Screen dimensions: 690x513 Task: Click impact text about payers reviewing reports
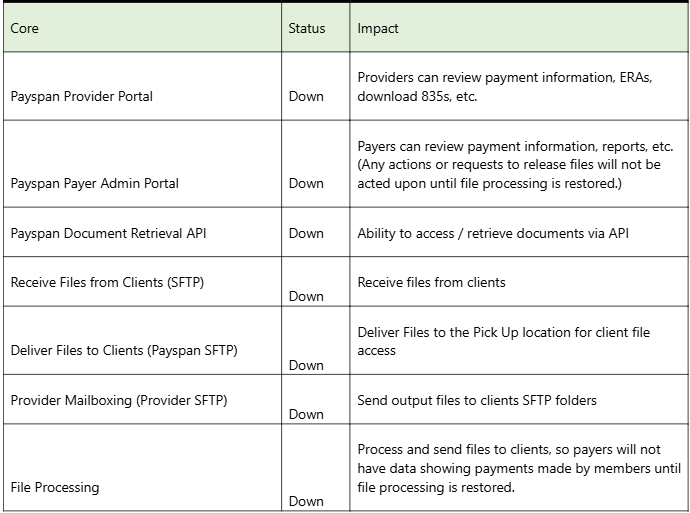pos(515,165)
